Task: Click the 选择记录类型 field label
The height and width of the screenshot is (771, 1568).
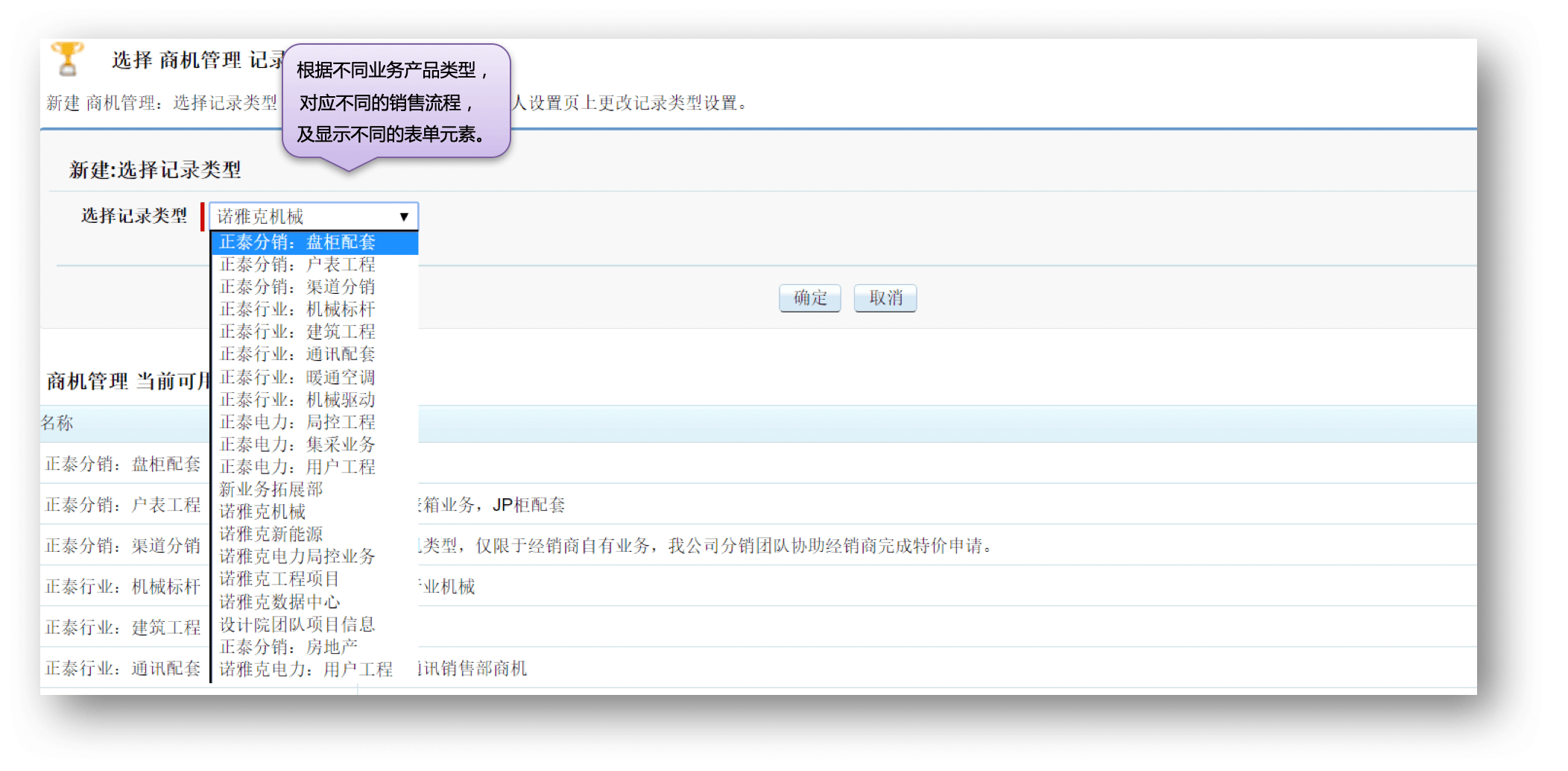Action: (134, 216)
